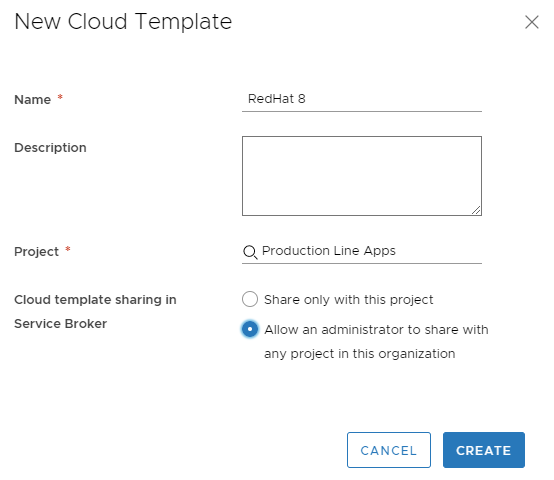The image size is (554, 480).
Task: Click the 'Share only with this project' label text
Action: click(x=348, y=300)
